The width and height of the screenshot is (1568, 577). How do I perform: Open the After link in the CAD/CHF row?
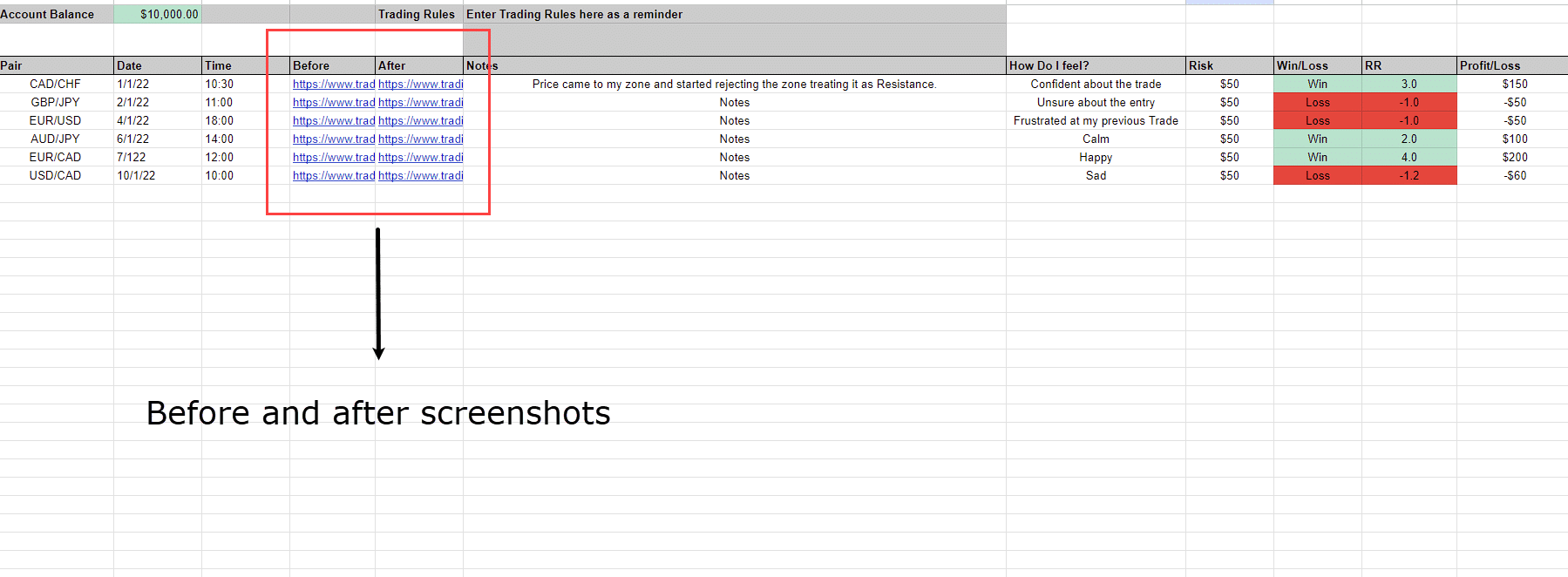pyautogui.click(x=421, y=85)
